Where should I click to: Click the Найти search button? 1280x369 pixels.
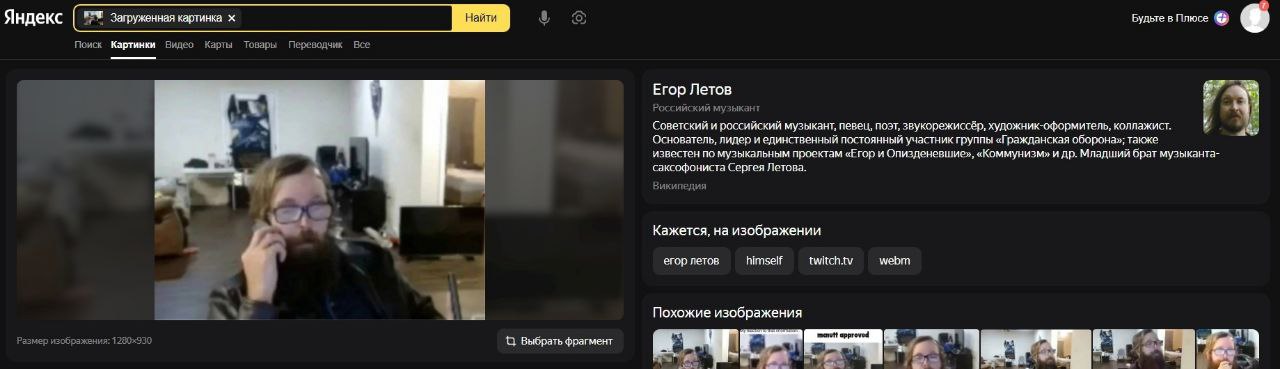pyautogui.click(x=481, y=18)
